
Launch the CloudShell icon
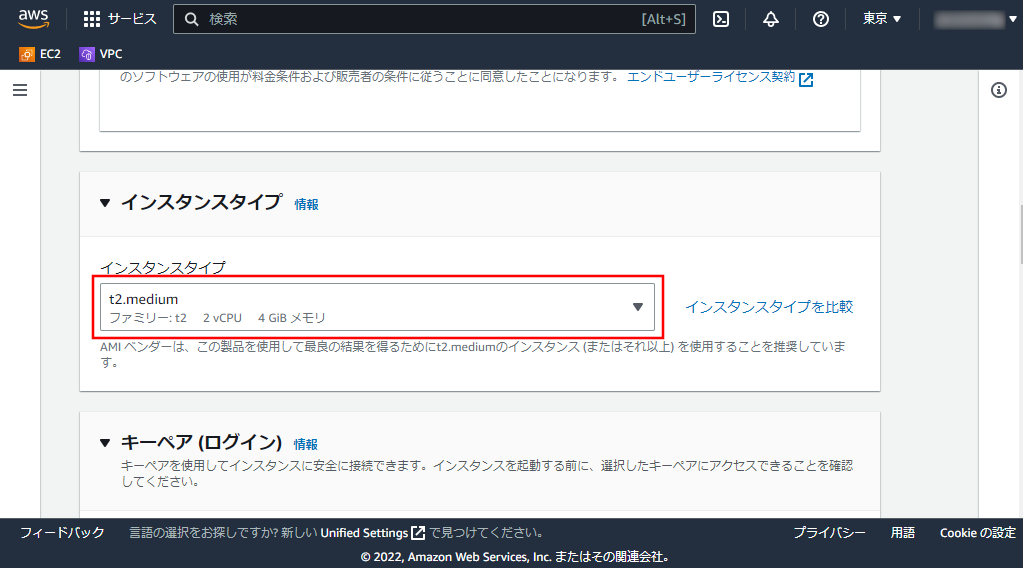(x=721, y=19)
